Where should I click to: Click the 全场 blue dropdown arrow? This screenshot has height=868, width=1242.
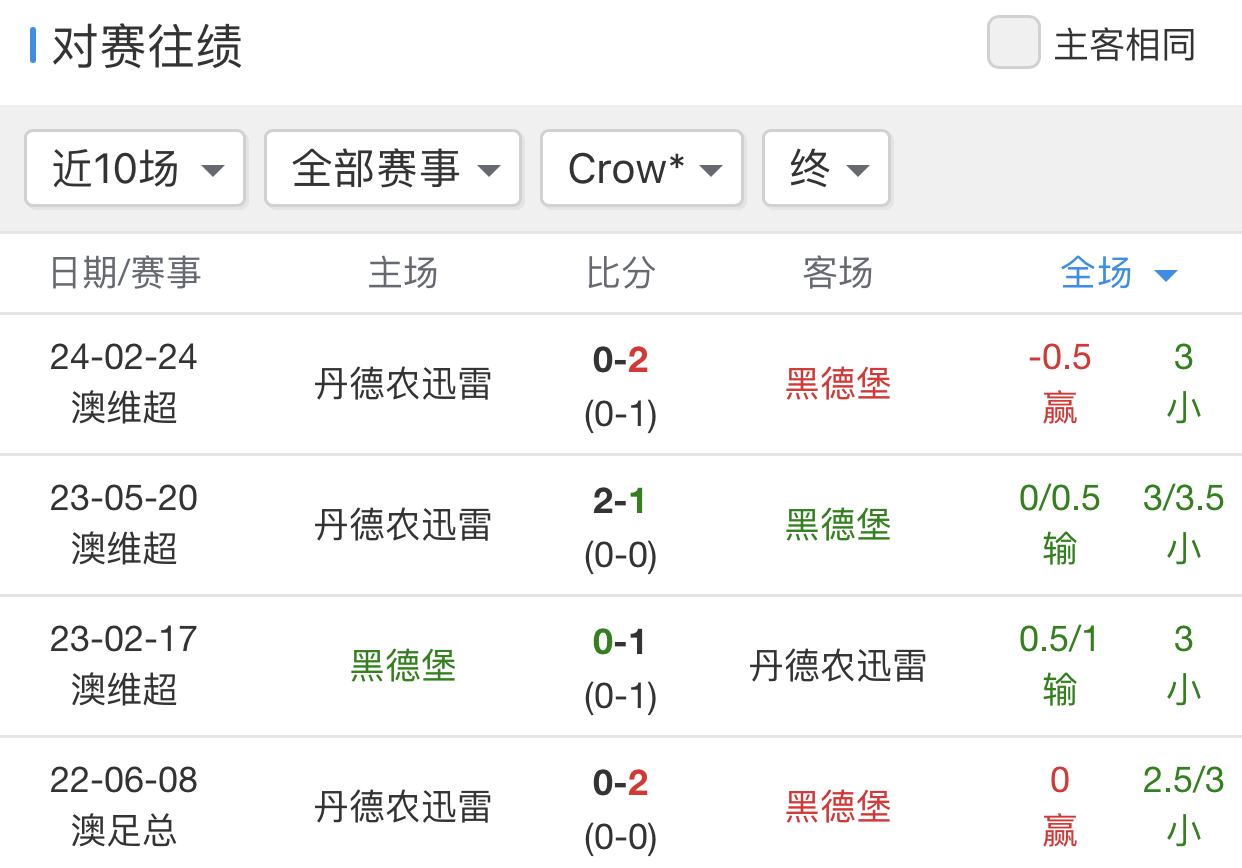tap(1165, 275)
